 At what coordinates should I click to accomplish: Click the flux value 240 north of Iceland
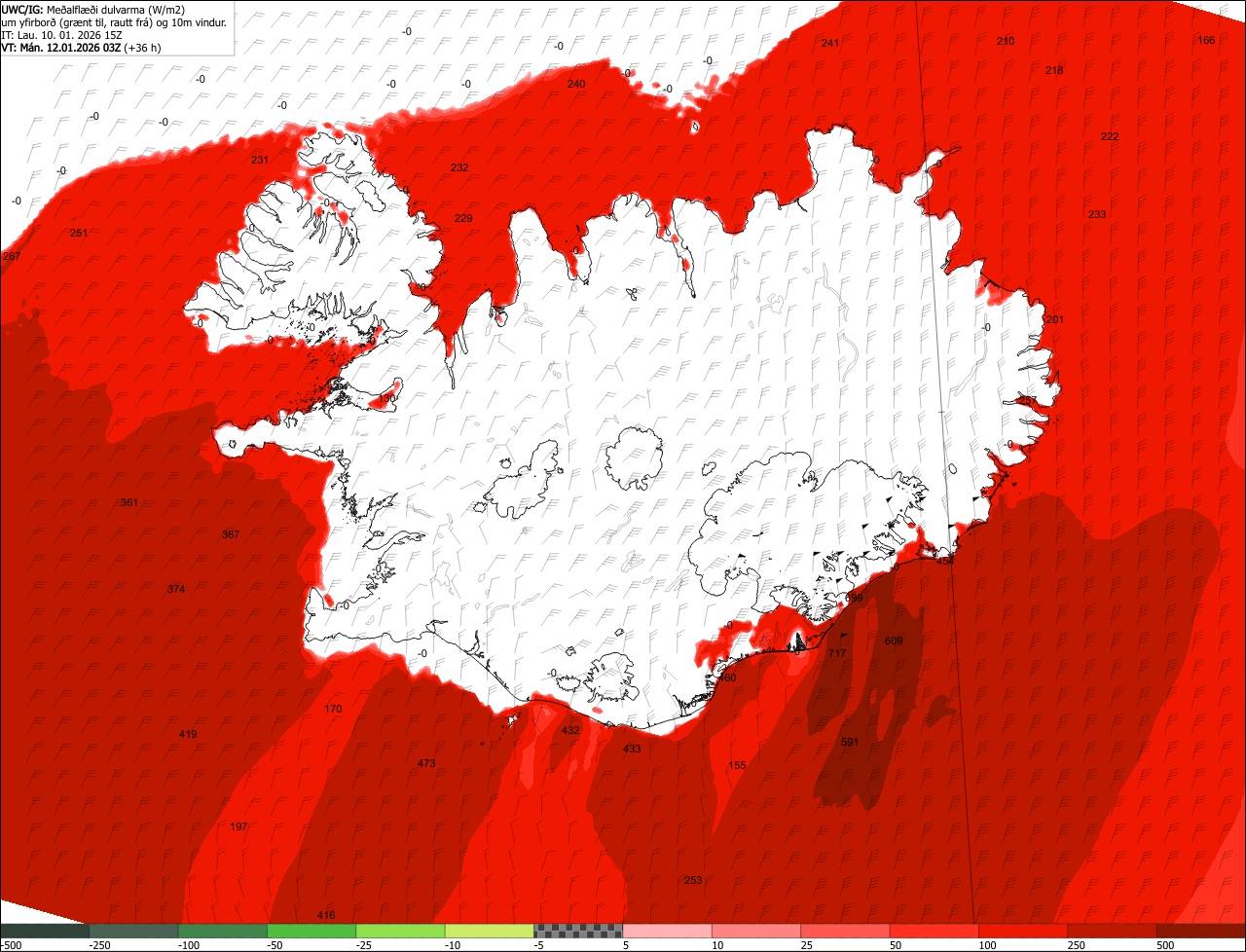tap(576, 84)
